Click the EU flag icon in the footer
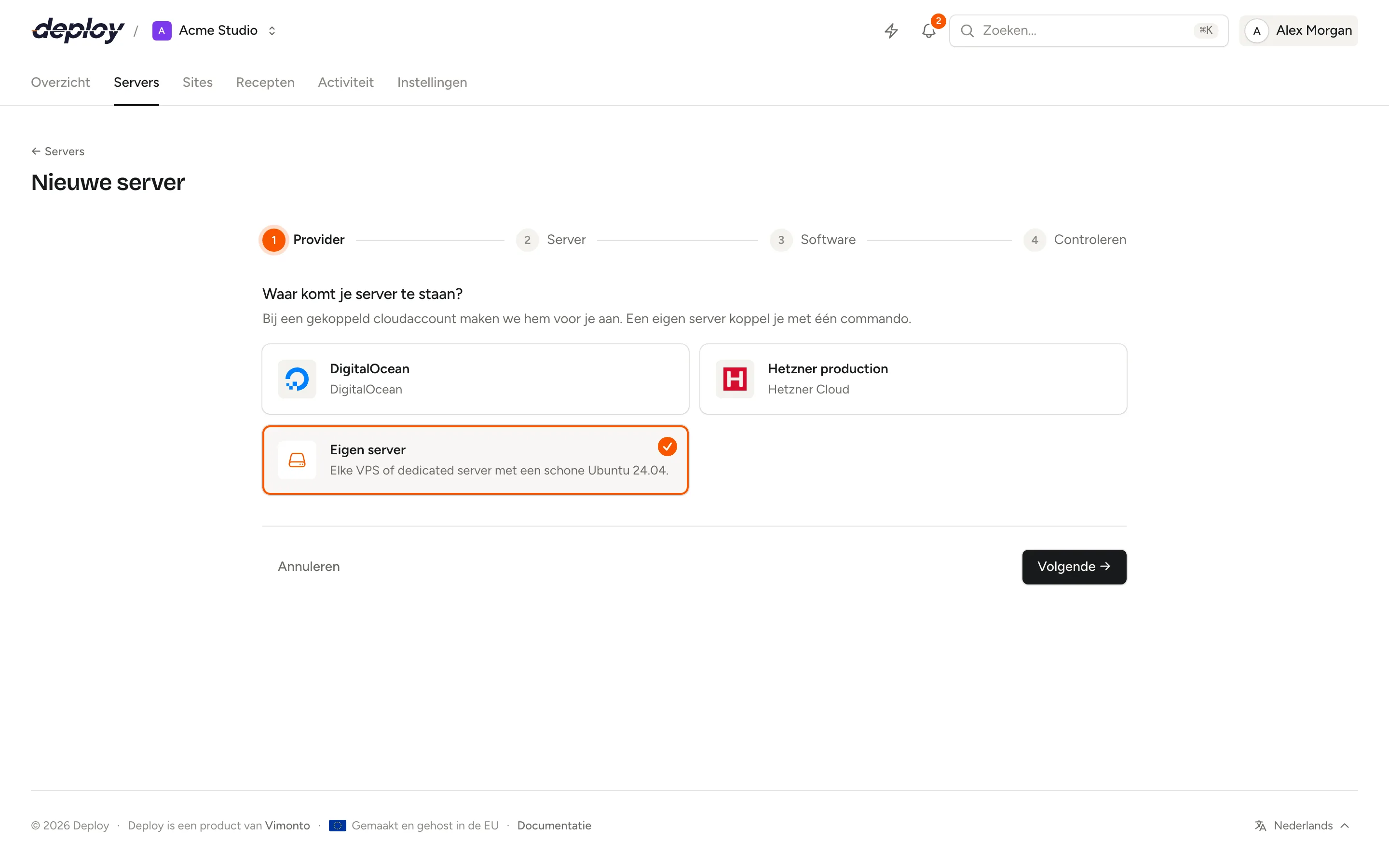This screenshot has height=868, width=1389. coord(338,826)
